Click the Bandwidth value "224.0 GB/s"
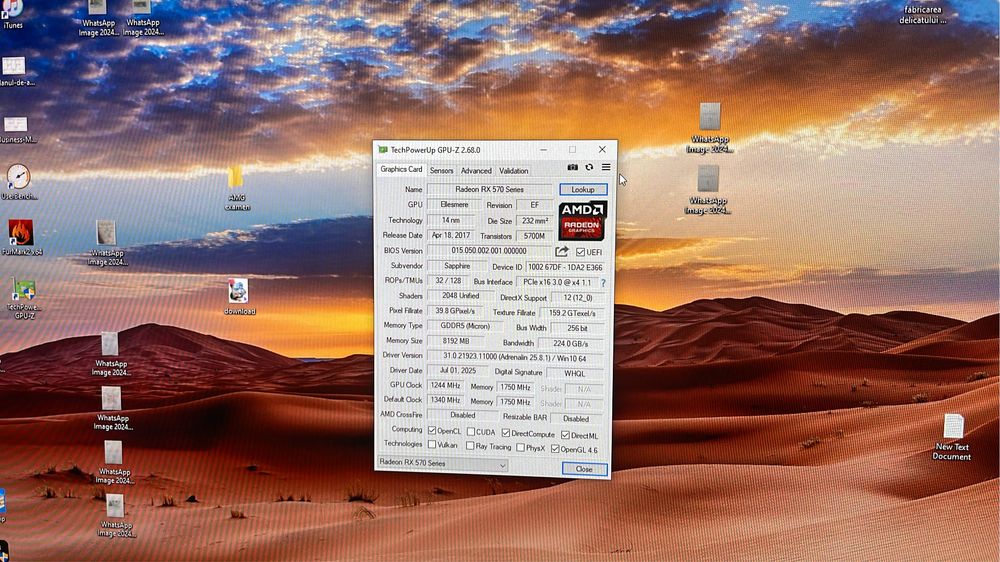Viewport: 1000px width, 562px height. tap(571, 344)
